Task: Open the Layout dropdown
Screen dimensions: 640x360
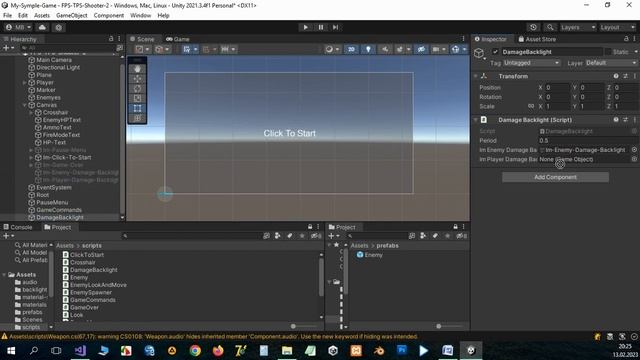Action: click(618, 27)
